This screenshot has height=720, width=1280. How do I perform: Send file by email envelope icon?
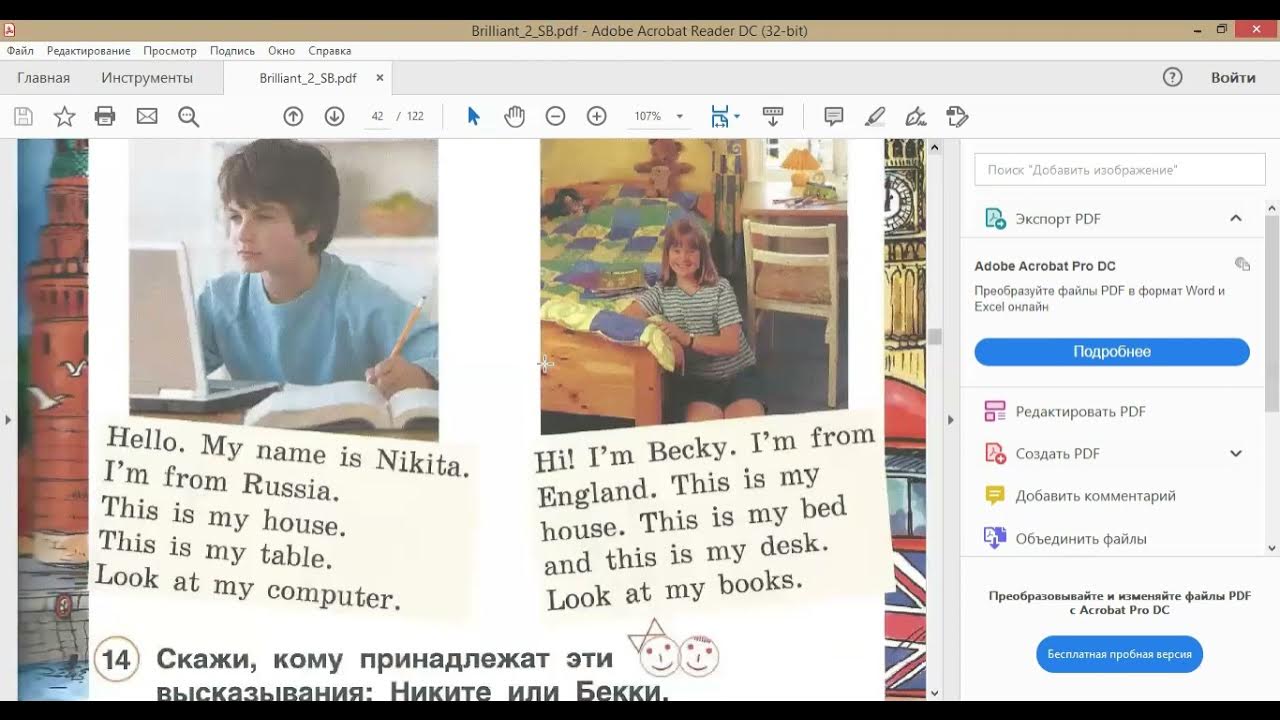pos(147,117)
